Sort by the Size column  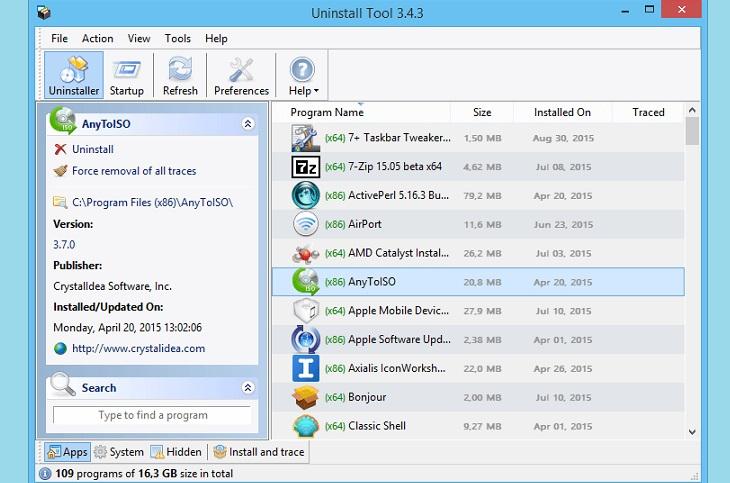[x=482, y=112]
